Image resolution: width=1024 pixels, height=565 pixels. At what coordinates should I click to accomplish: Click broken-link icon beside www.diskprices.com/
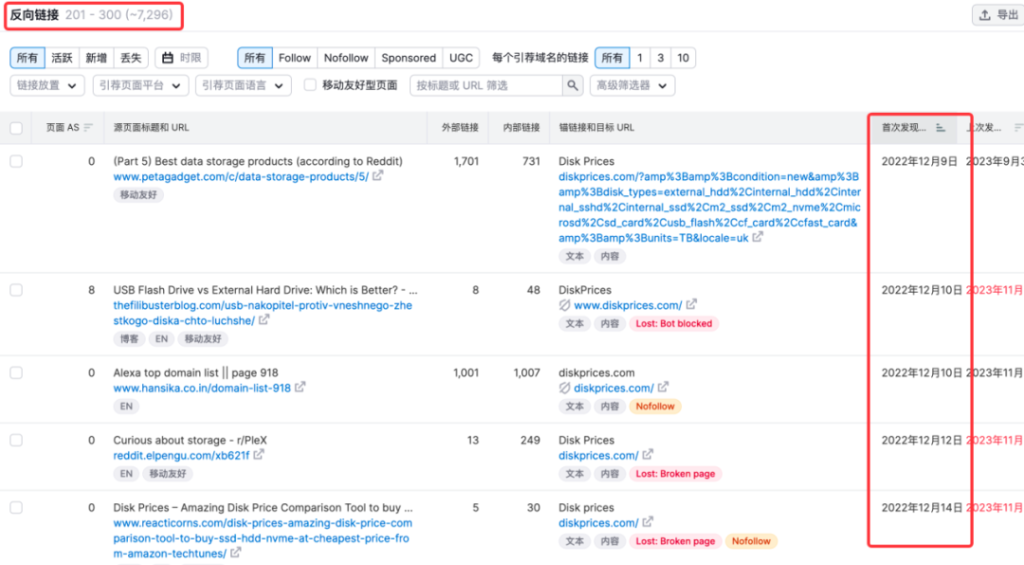565,305
